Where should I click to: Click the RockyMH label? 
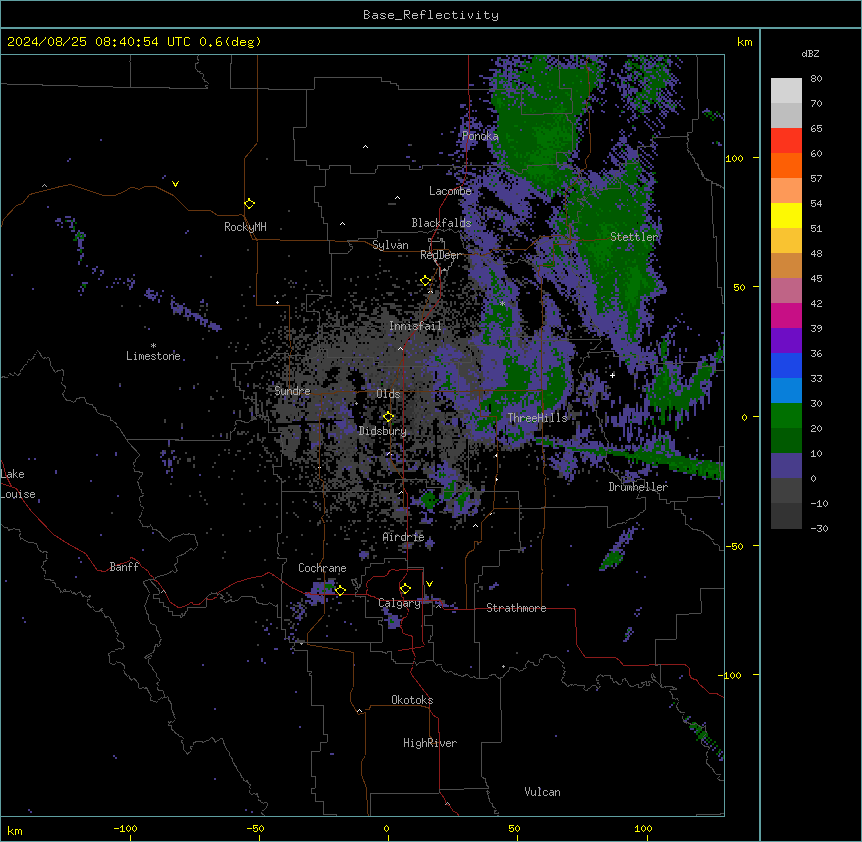coord(245,227)
